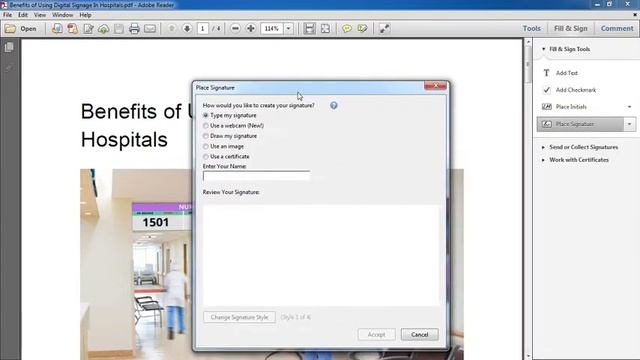Click the Convert PDF export icon

coord(73,29)
